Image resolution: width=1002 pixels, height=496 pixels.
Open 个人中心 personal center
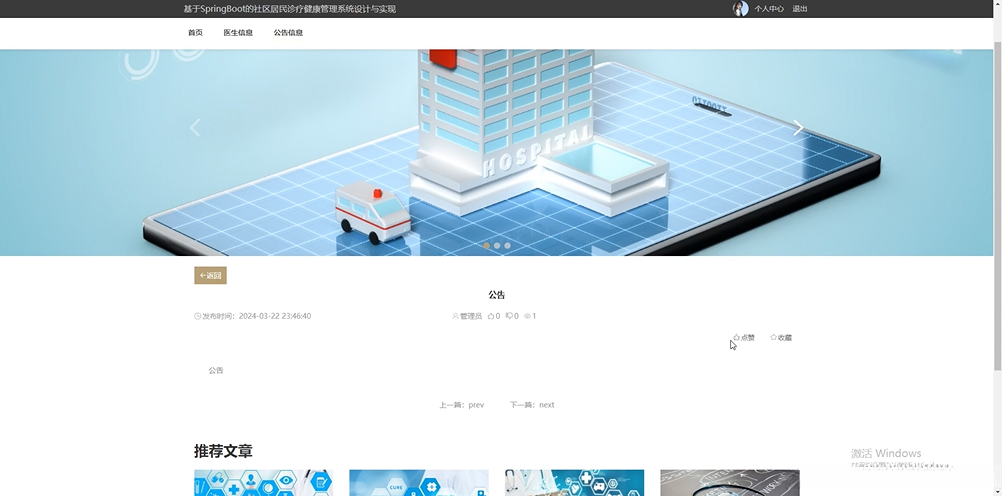[x=769, y=9]
